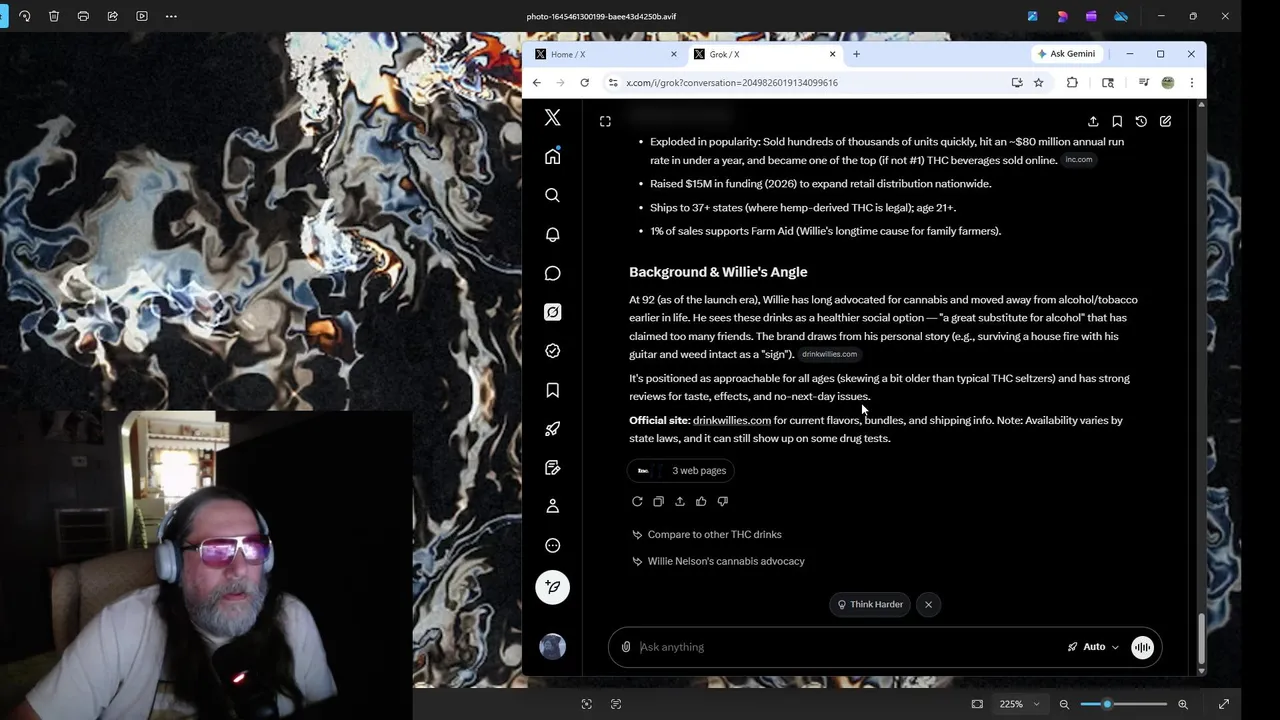Bookmark conversation using top-right bookmark icon

click(1117, 121)
